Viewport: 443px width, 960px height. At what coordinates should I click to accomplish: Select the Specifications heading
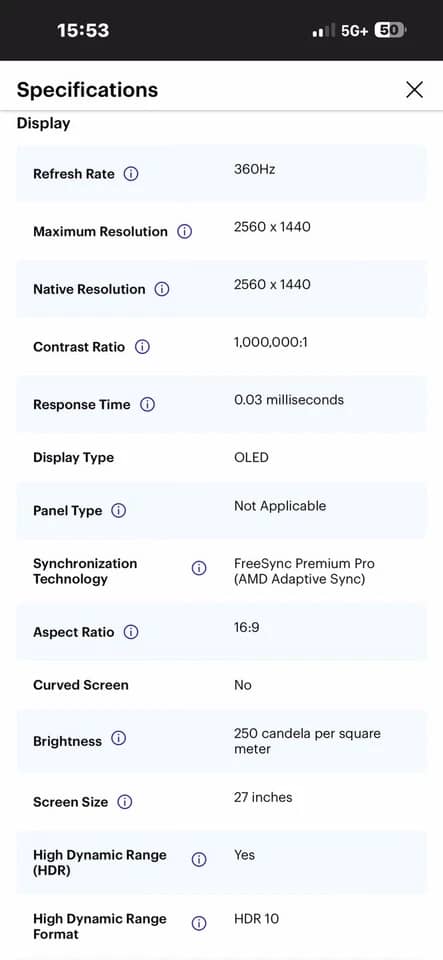point(87,90)
